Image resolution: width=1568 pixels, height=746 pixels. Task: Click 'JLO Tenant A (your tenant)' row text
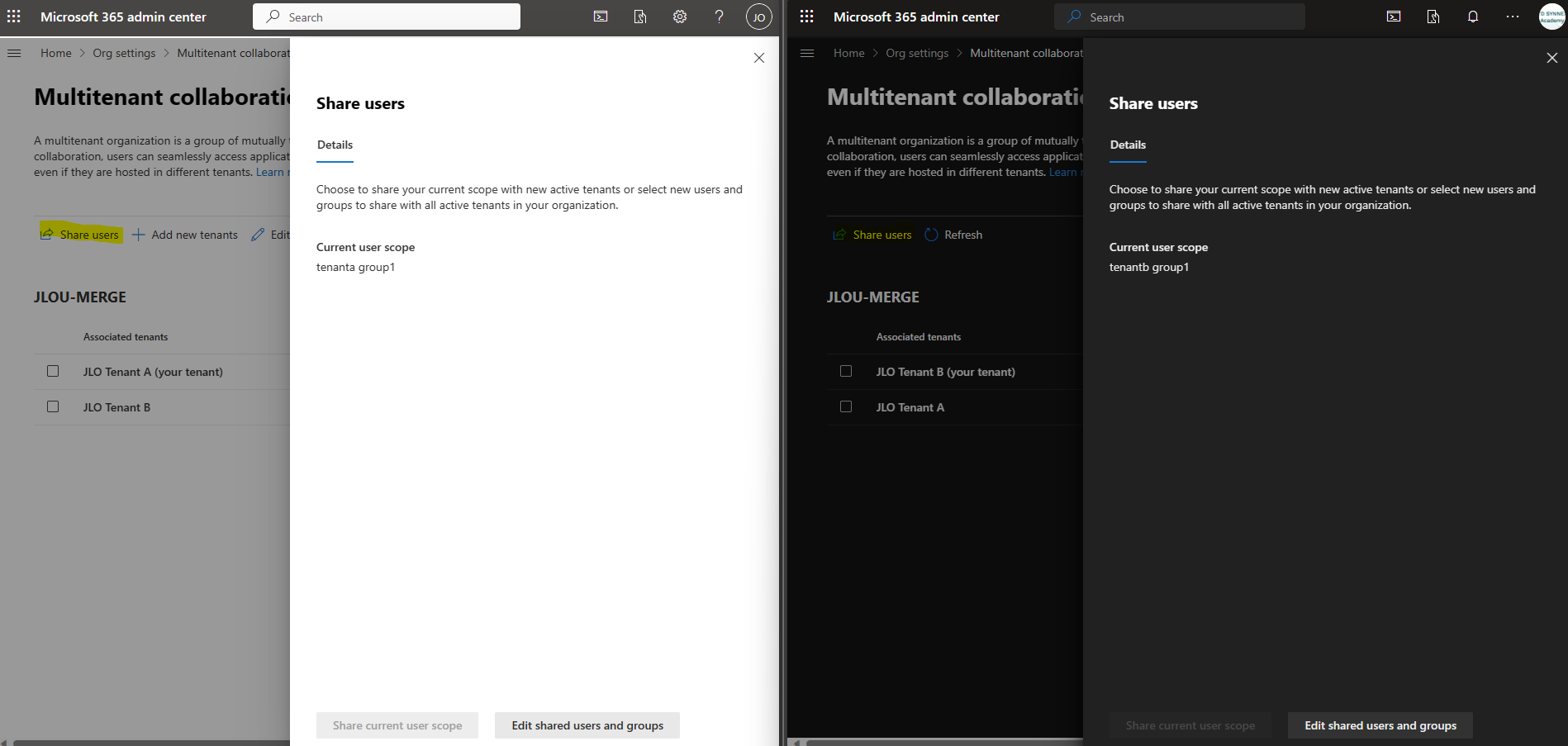tap(153, 372)
